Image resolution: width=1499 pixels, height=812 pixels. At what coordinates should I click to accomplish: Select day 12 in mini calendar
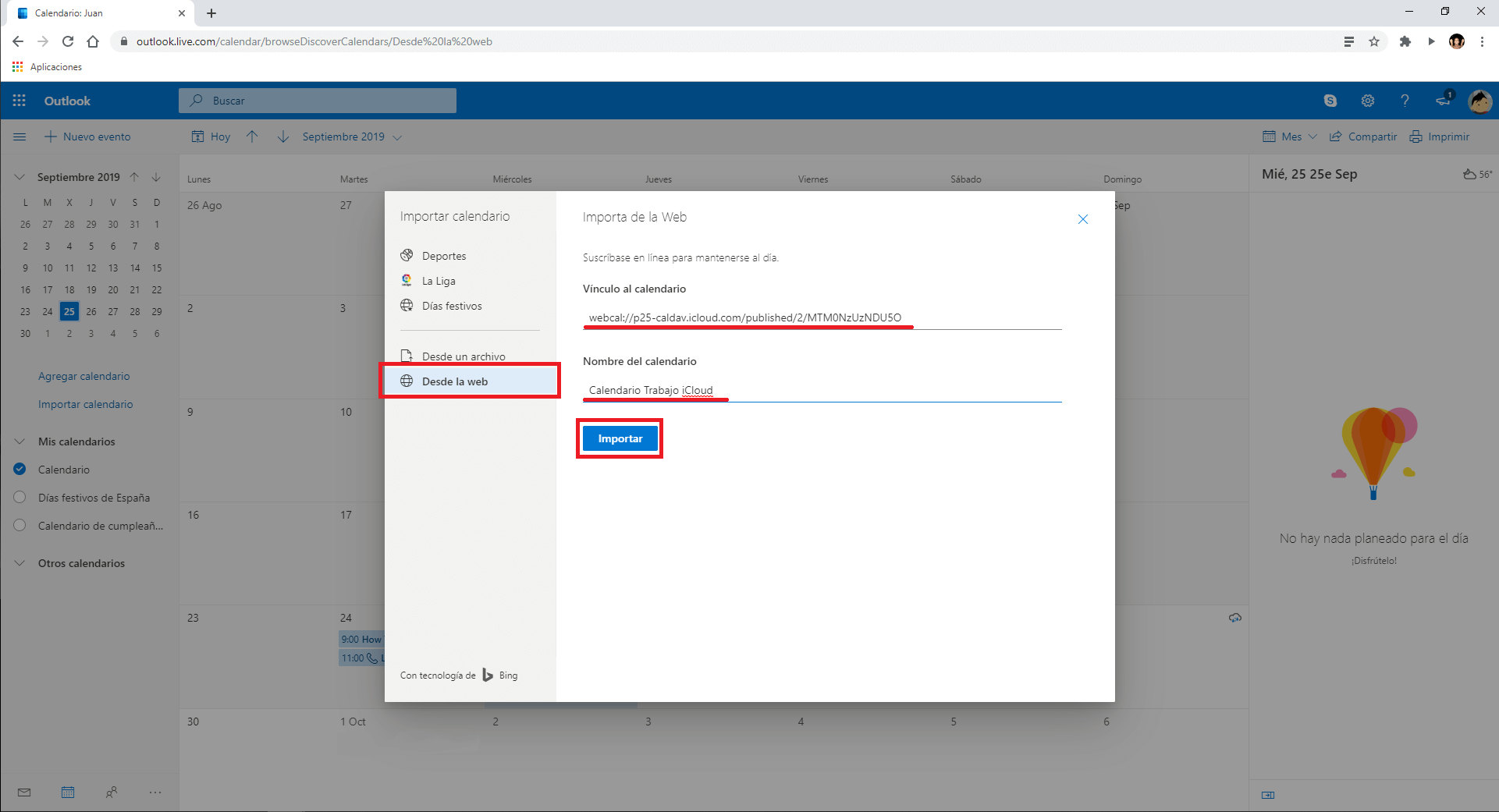(91, 268)
